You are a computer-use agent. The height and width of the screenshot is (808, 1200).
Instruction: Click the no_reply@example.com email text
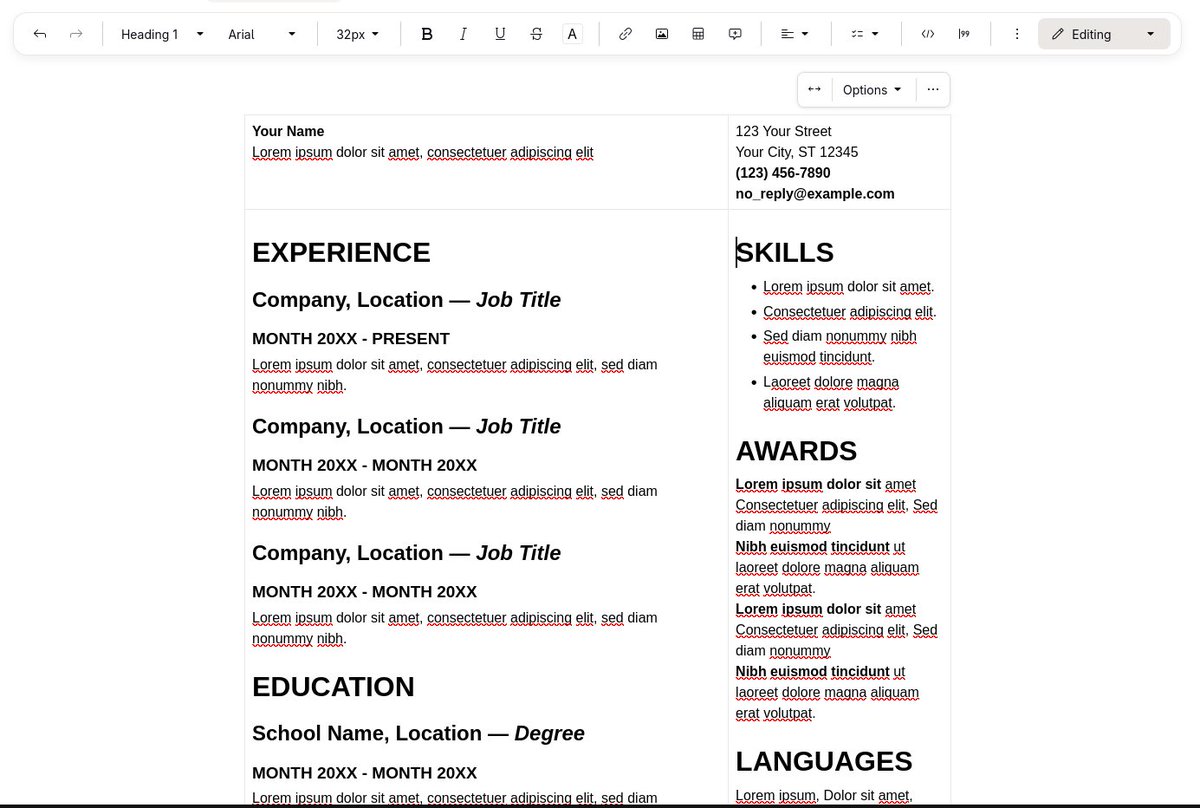click(x=815, y=194)
